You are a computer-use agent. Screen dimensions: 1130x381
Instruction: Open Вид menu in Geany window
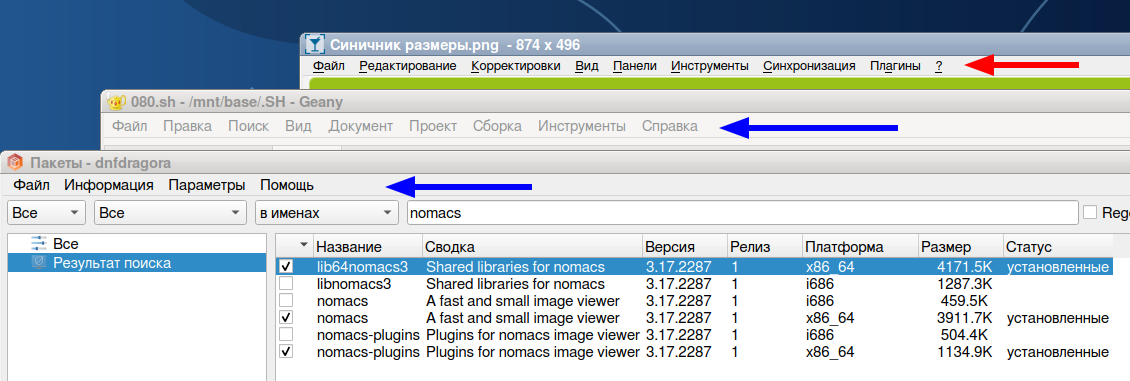[298, 126]
